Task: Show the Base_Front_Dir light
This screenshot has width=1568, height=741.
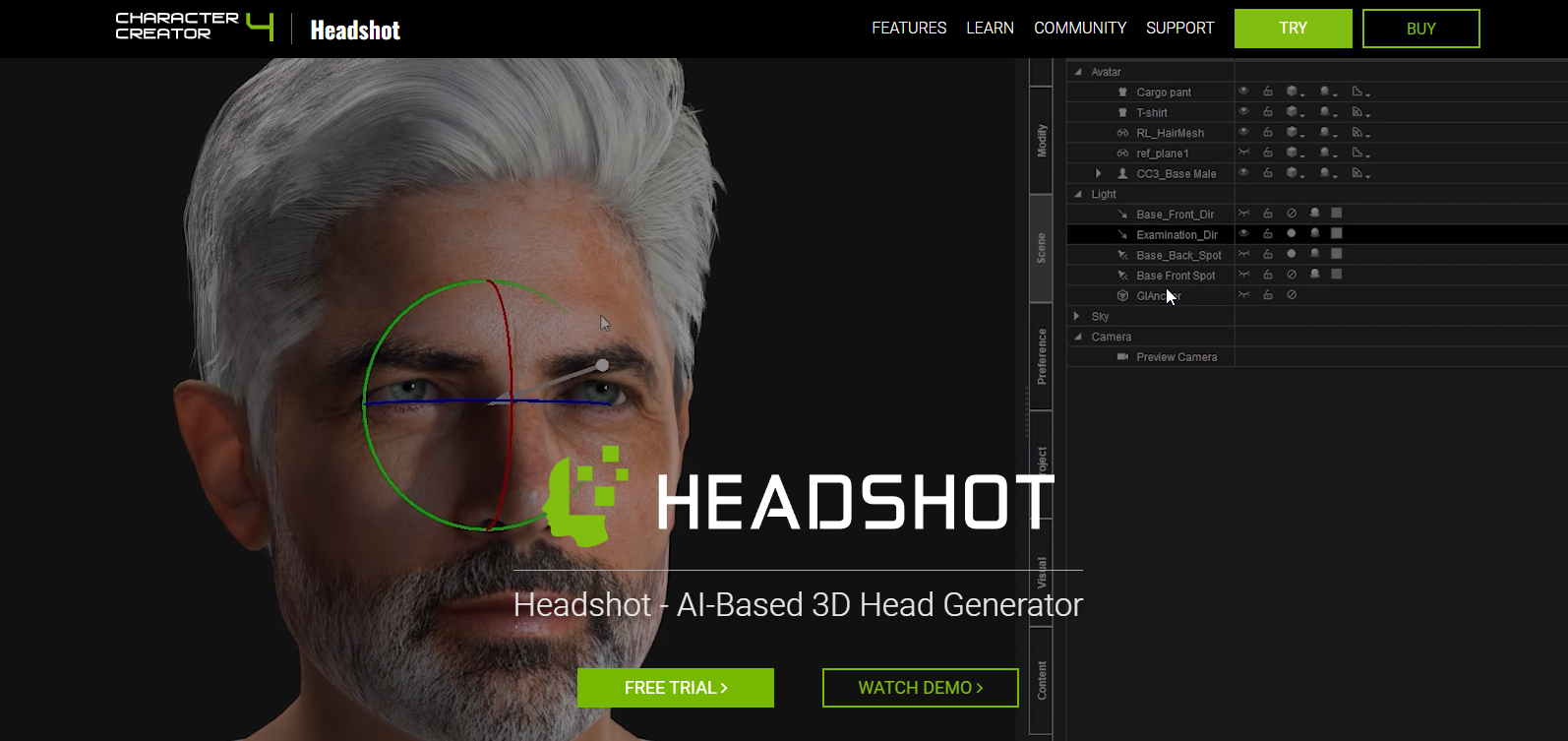Action: pyautogui.click(x=1244, y=214)
